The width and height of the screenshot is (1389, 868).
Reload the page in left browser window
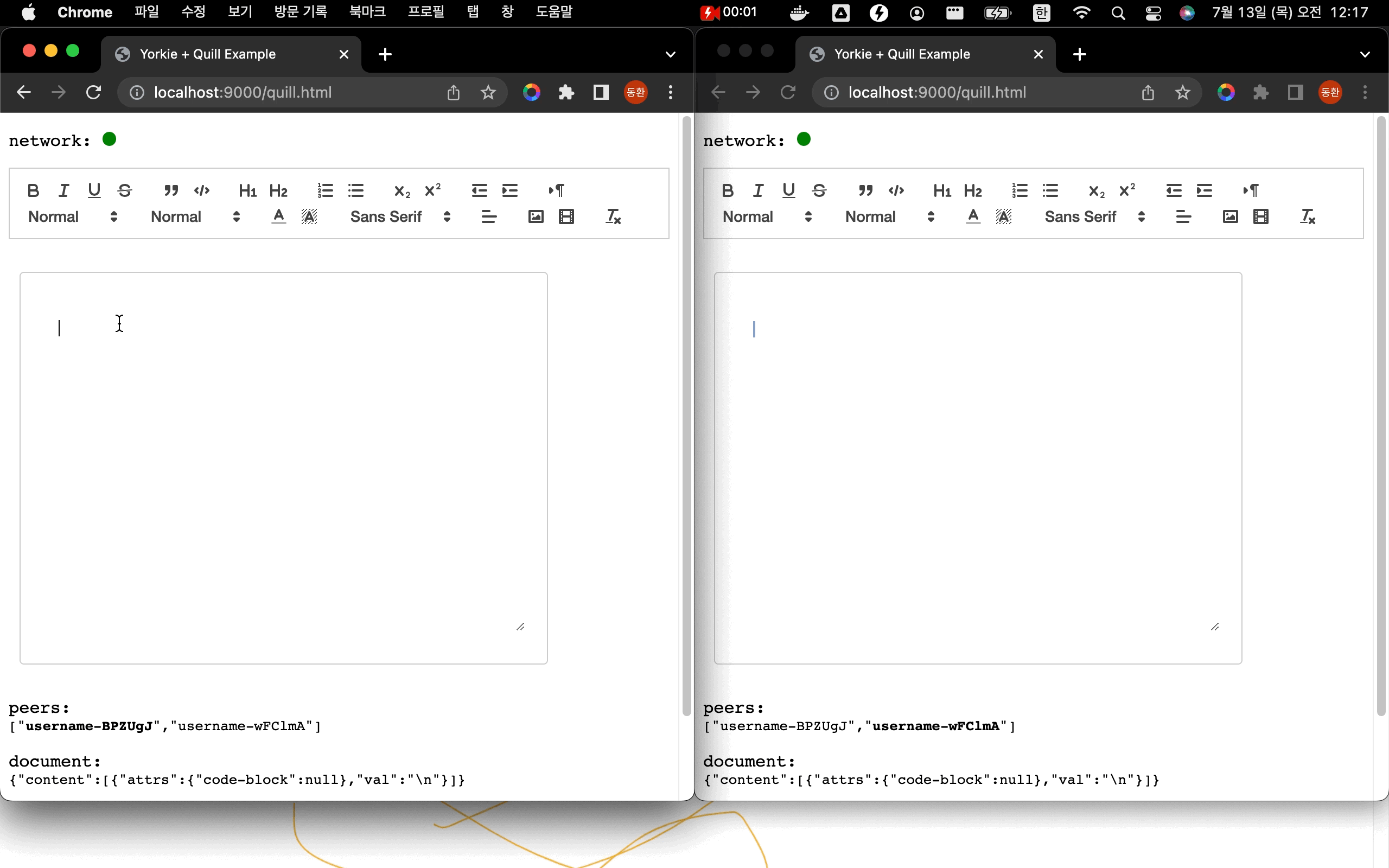(93, 92)
